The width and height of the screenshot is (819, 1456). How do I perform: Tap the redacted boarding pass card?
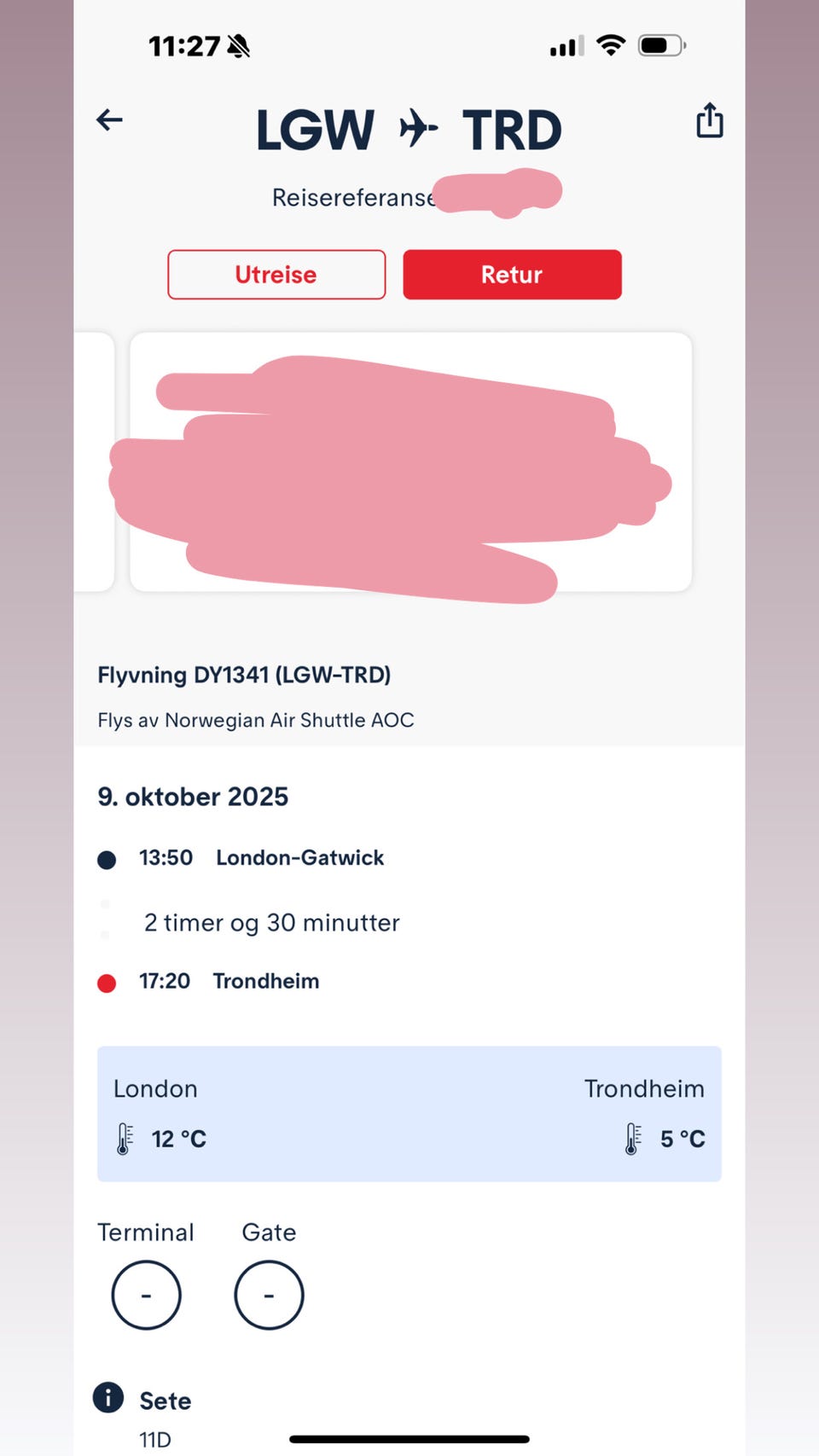[x=409, y=462]
